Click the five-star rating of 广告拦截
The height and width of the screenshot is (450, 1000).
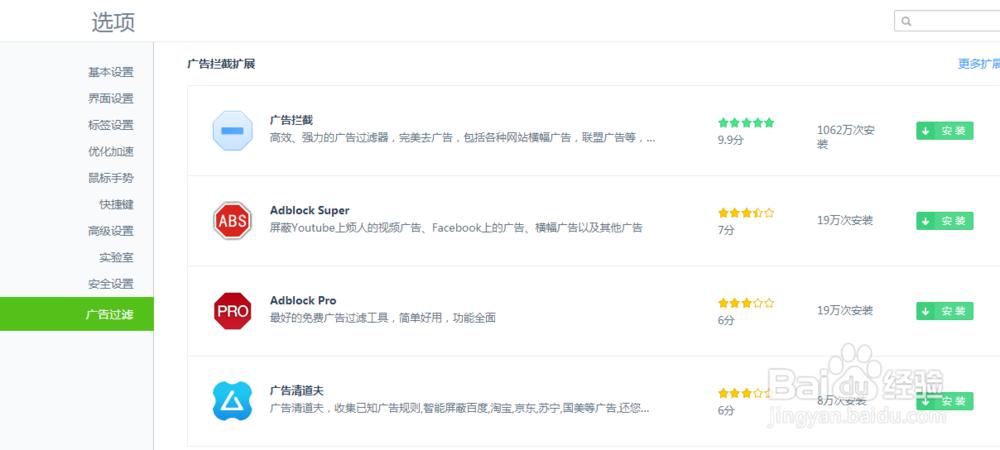(x=746, y=123)
